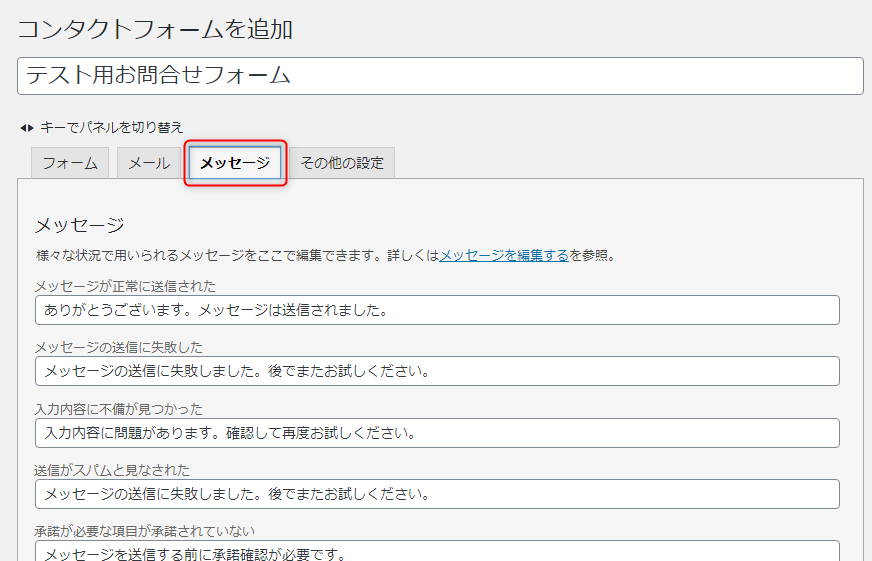Edit the メッセージの送信に失敗した field
Image resolution: width=872 pixels, height=561 pixels.
click(x=437, y=371)
